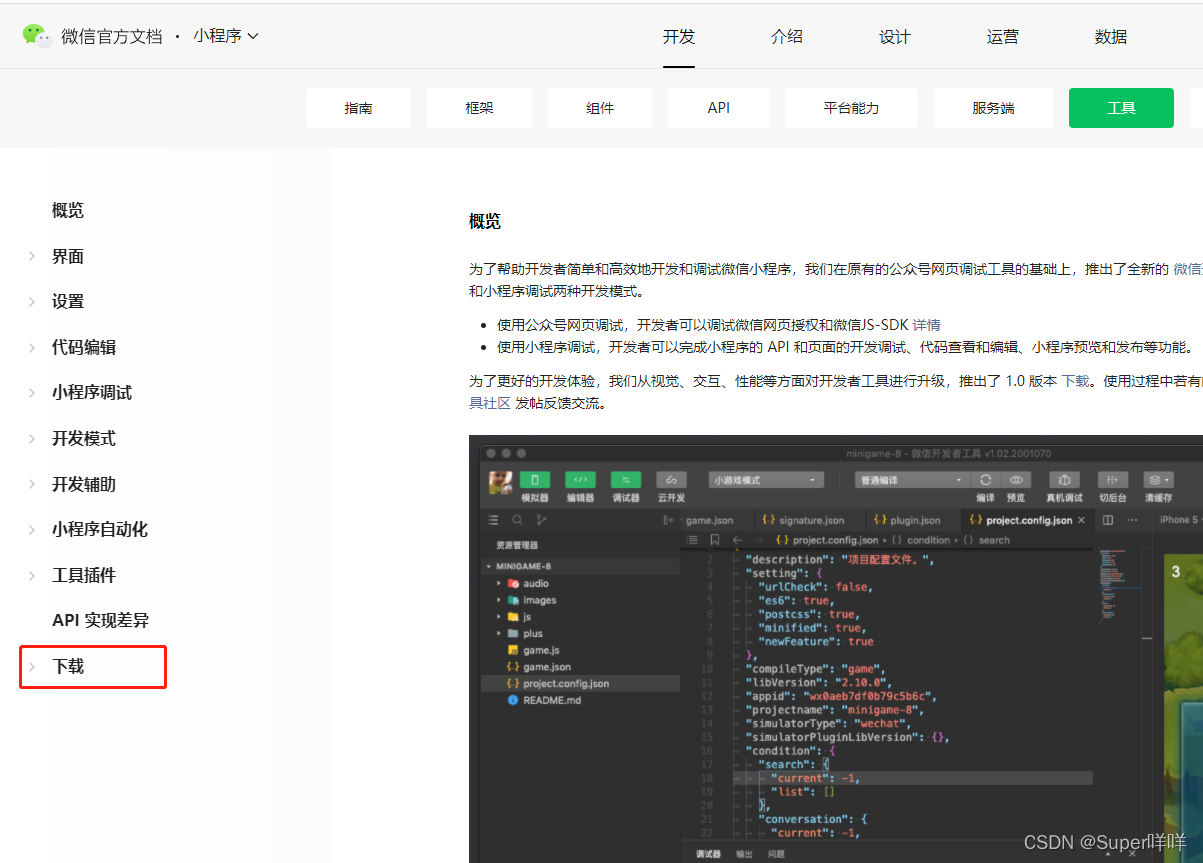The height and width of the screenshot is (863, 1203).
Task: Select the 指南 sub-navigation button
Action: coord(358,108)
